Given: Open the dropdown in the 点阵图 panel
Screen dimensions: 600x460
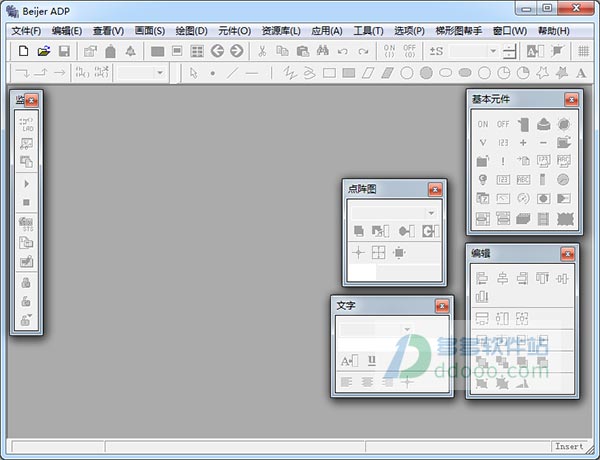Looking at the screenshot, I should [431, 213].
